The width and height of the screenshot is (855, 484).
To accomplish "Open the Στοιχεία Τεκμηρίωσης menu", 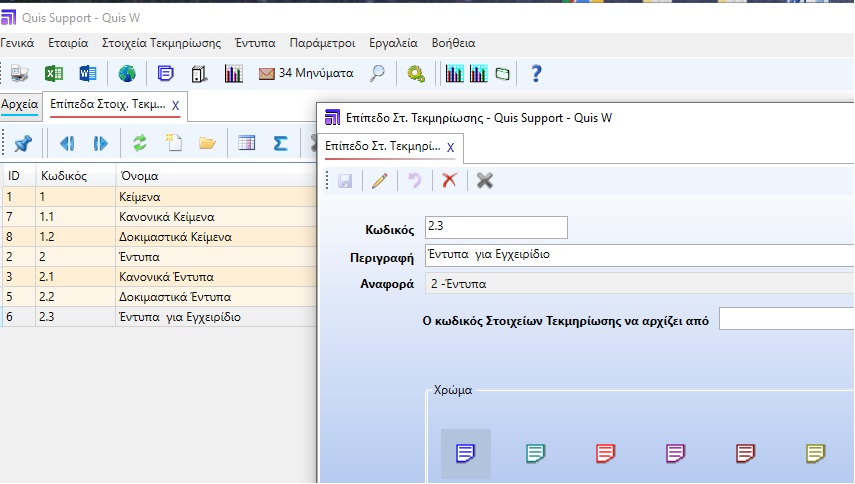I will 161,43.
